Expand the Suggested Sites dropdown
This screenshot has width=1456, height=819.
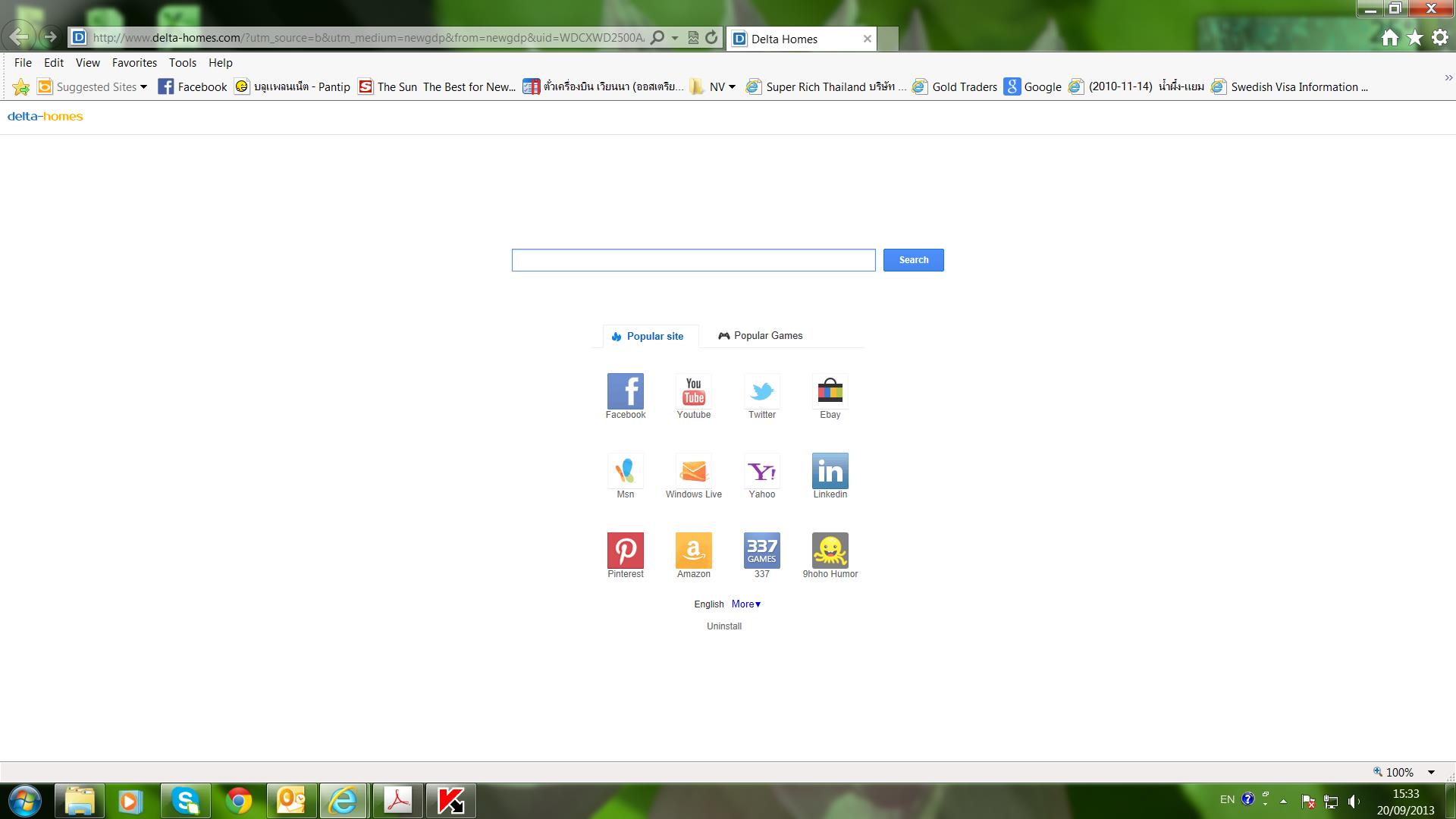(x=143, y=87)
